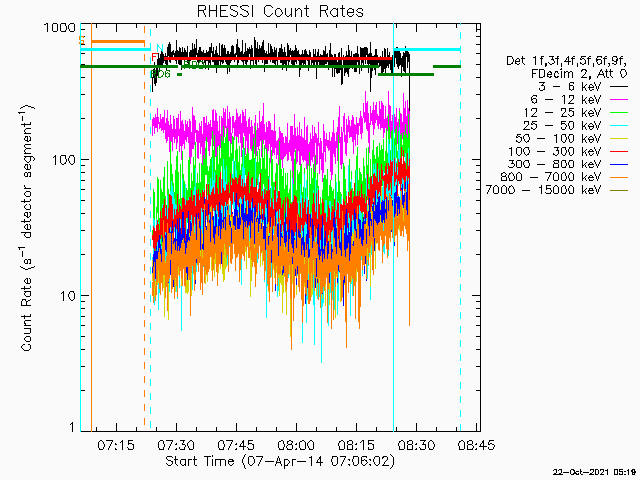Click the y-axis tick label '10'

[x=68, y=296]
